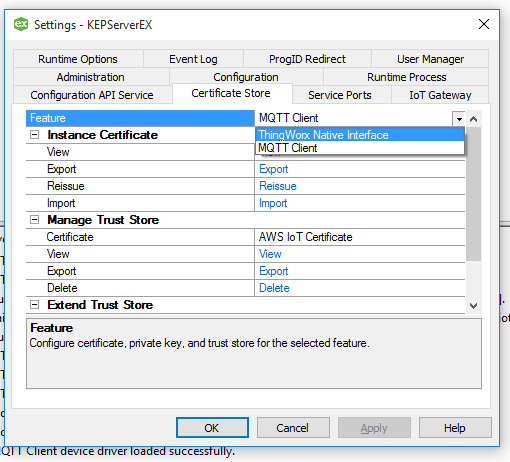Click the KEPServerEX logo icon in title bar
Image resolution: width=510 pixels, height=462 pixels.
point(21,24)
